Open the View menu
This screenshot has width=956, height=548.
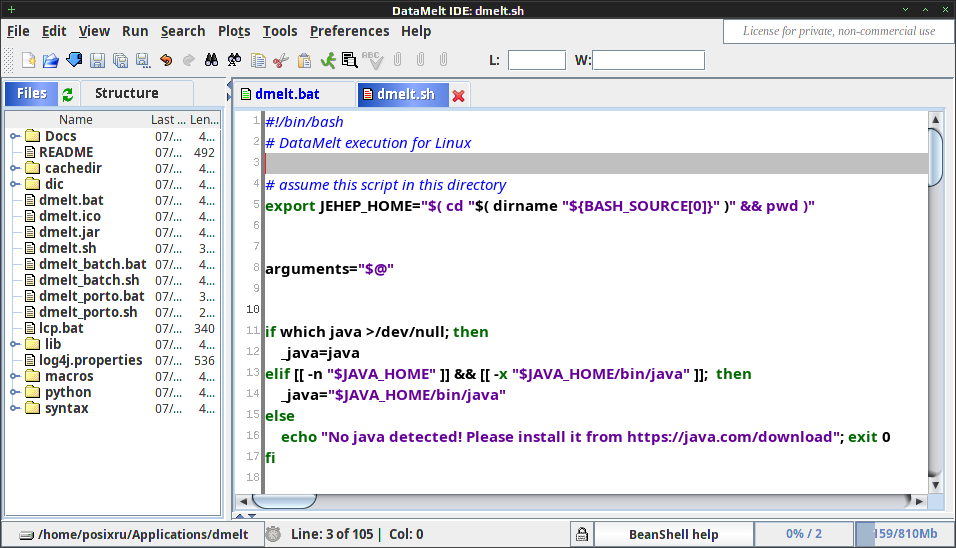(x=95, y=31)
